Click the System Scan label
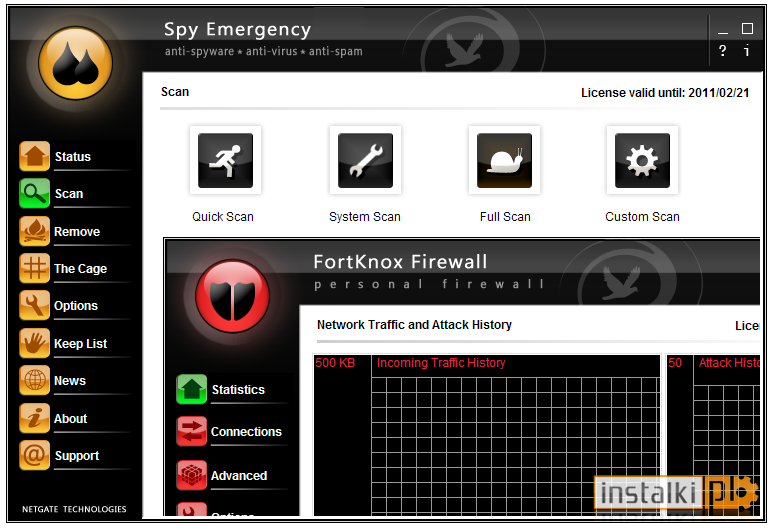771x530 pixels. [365, 217]
